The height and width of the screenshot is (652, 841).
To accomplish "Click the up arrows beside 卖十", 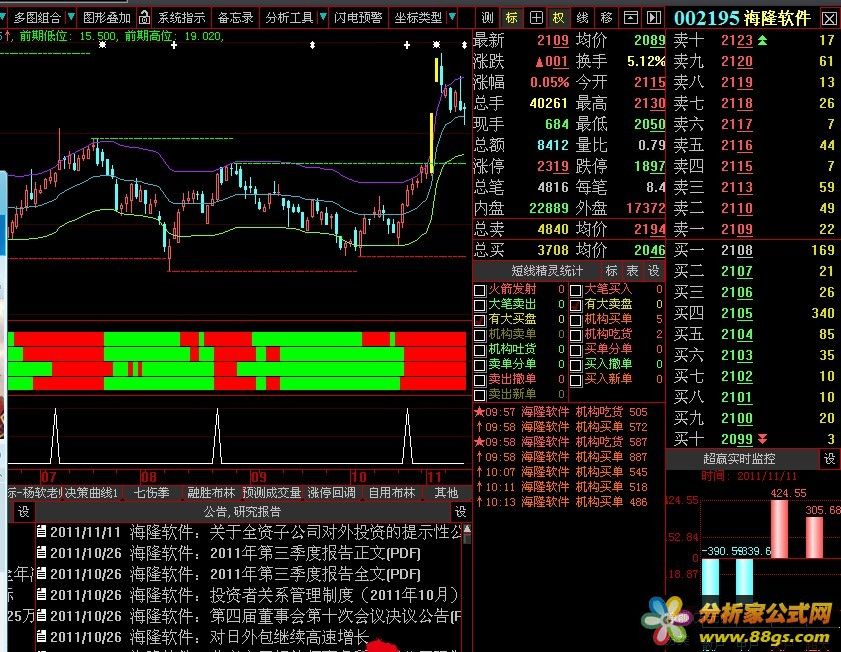I will click(762, 40).
